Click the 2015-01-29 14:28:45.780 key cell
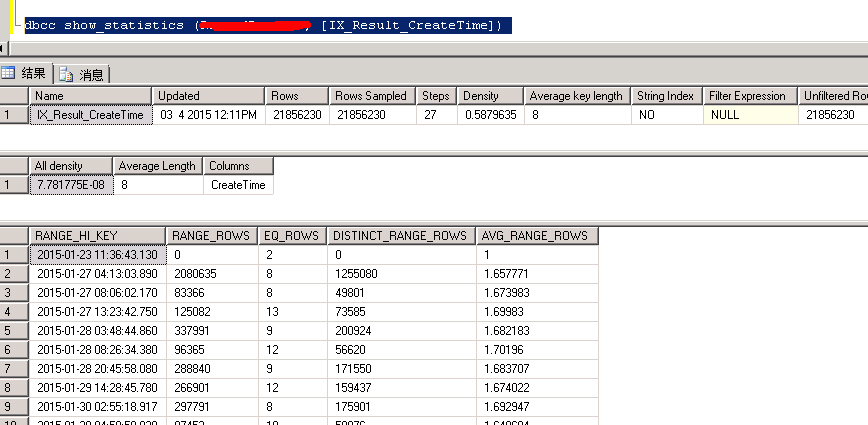868x425 pixels. [97, 388]
